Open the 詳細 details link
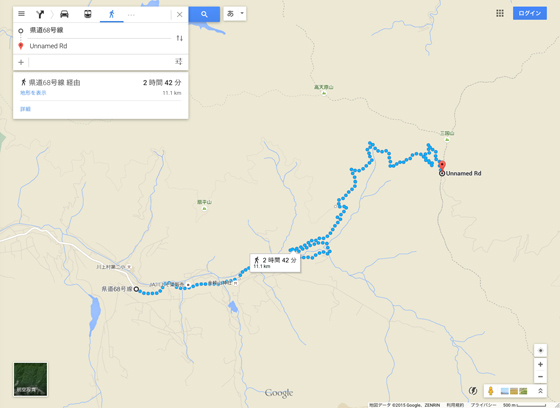 pos(25,109)
